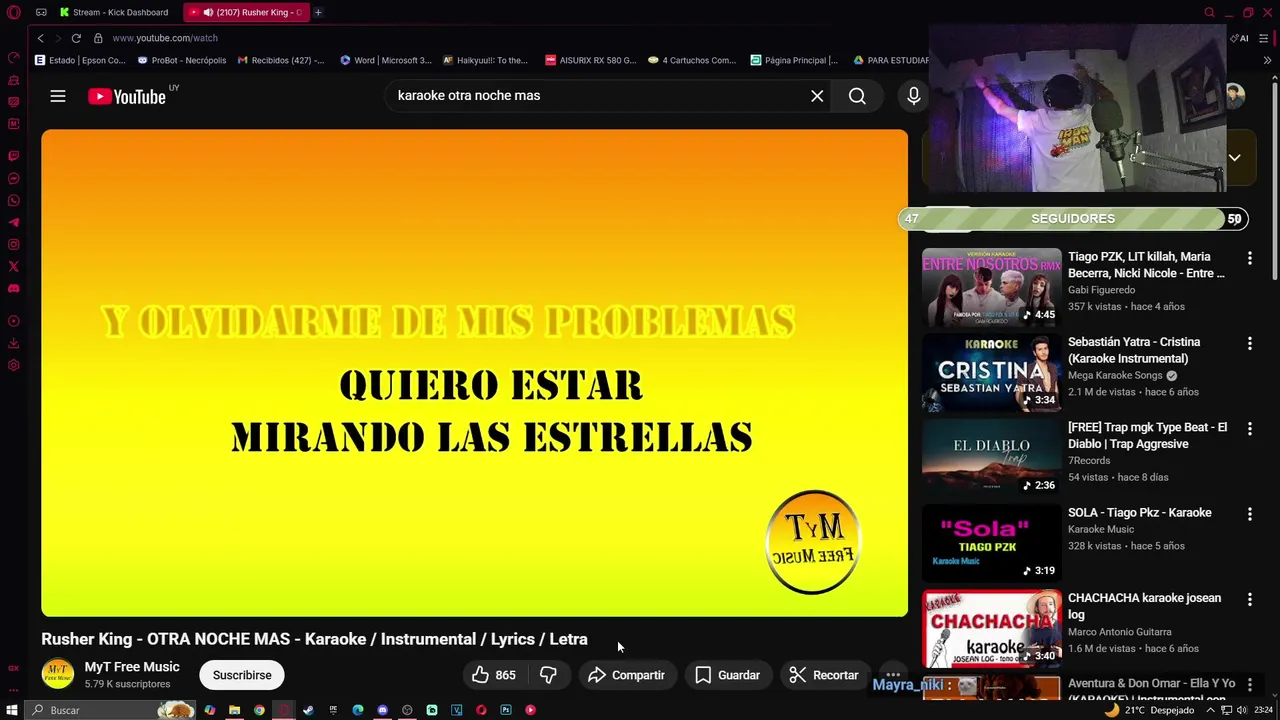View site info via padlock icon
Viewport: 1280px width, 720px height.
click(98, 38)
